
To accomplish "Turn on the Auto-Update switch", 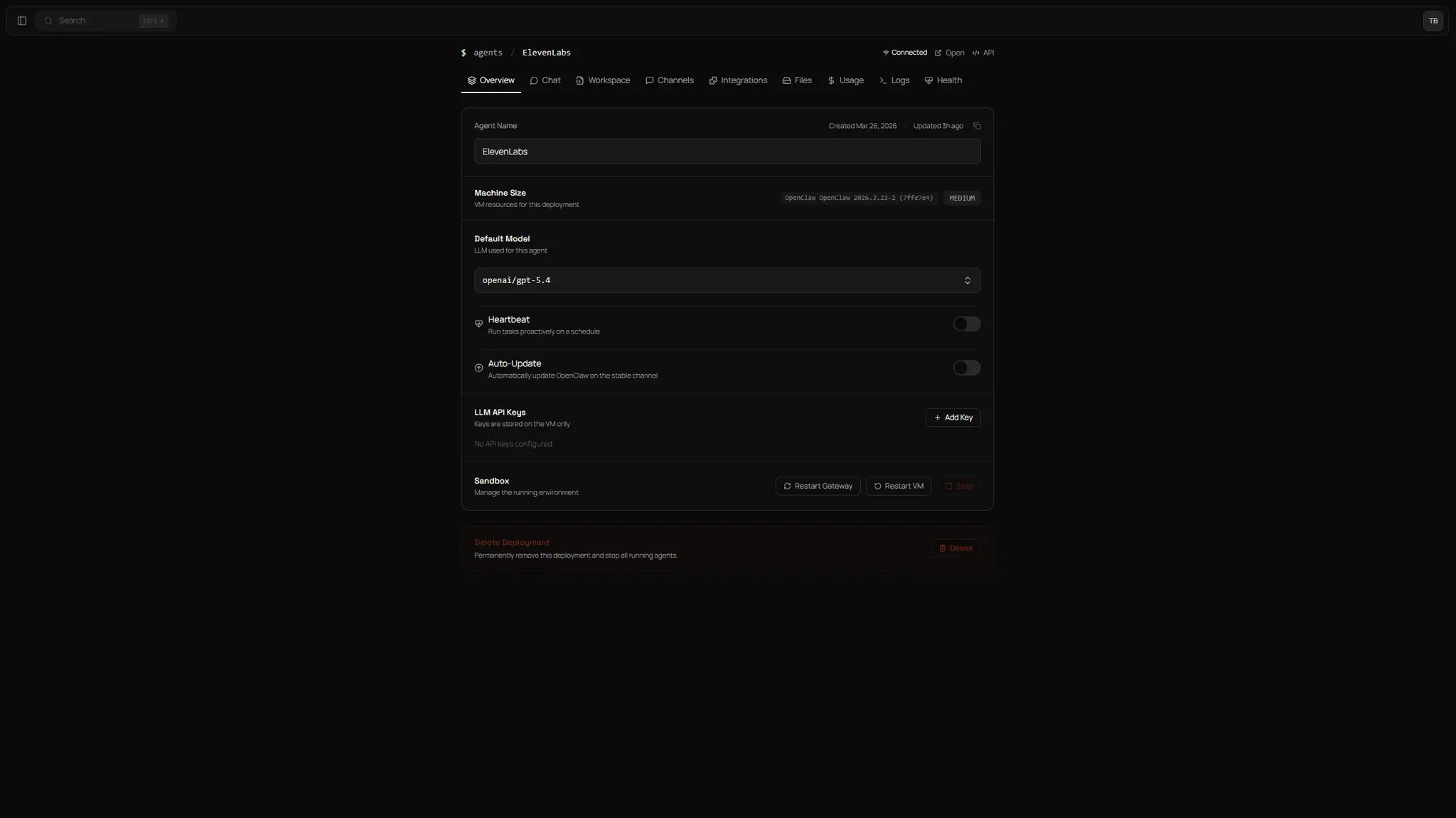I will [967, 368].
